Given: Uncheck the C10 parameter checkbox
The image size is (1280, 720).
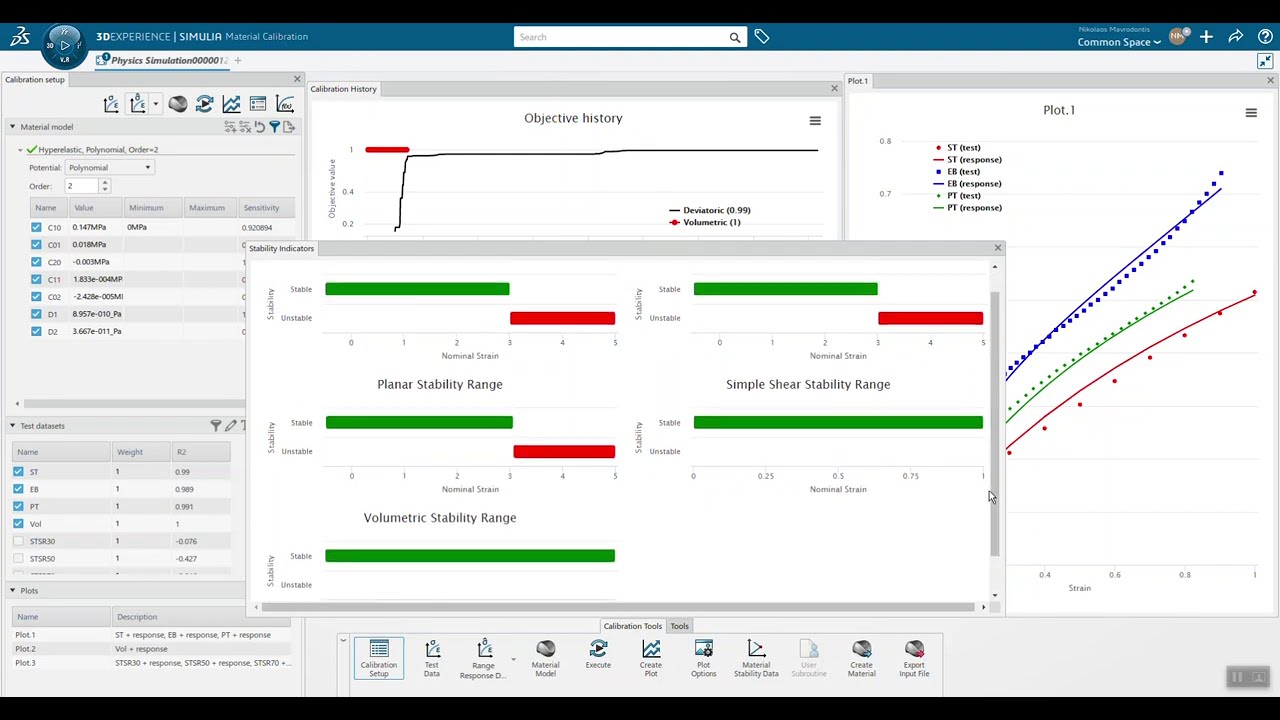Looking at the screenshot, I should click(36, 227).
